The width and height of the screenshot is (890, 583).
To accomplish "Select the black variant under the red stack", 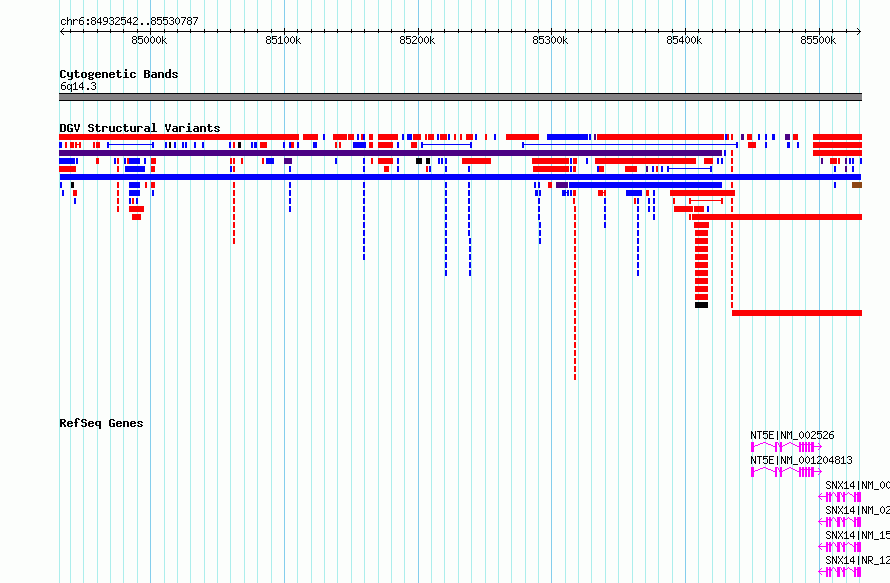I will [x=702, y=305].
